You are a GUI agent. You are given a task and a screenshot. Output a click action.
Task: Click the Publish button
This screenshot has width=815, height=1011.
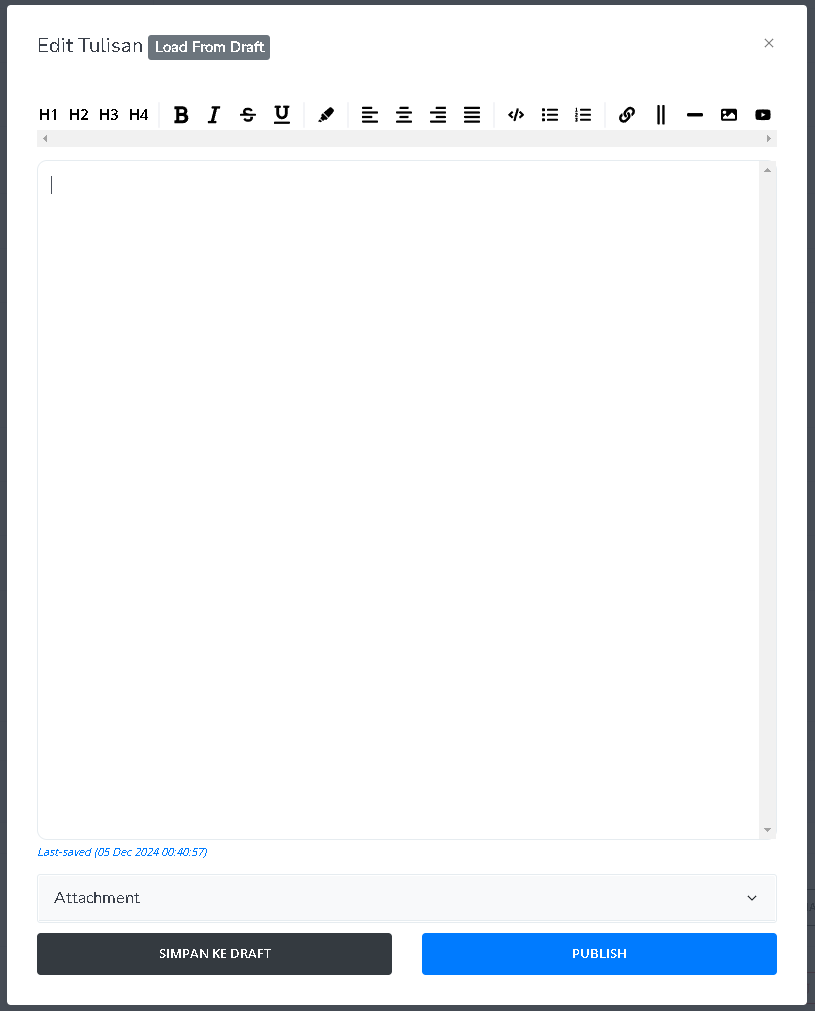click(x=599, y=954)
